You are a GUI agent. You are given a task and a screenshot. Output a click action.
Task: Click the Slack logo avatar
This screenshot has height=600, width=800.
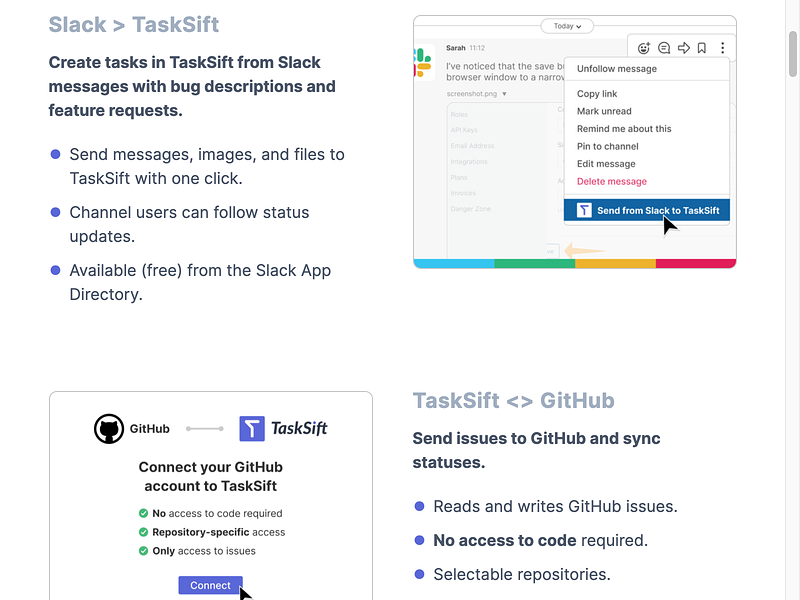[x=424, y=62]
